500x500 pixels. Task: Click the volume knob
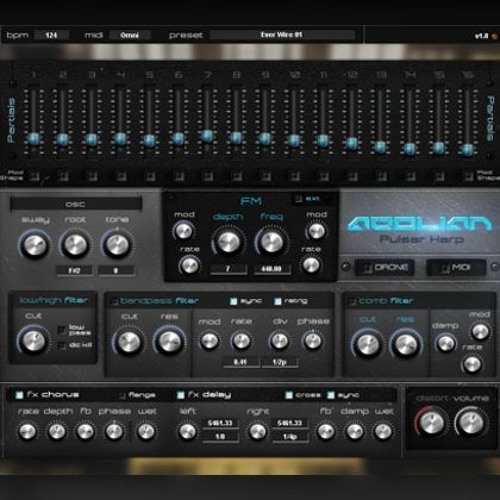[471, 422]
